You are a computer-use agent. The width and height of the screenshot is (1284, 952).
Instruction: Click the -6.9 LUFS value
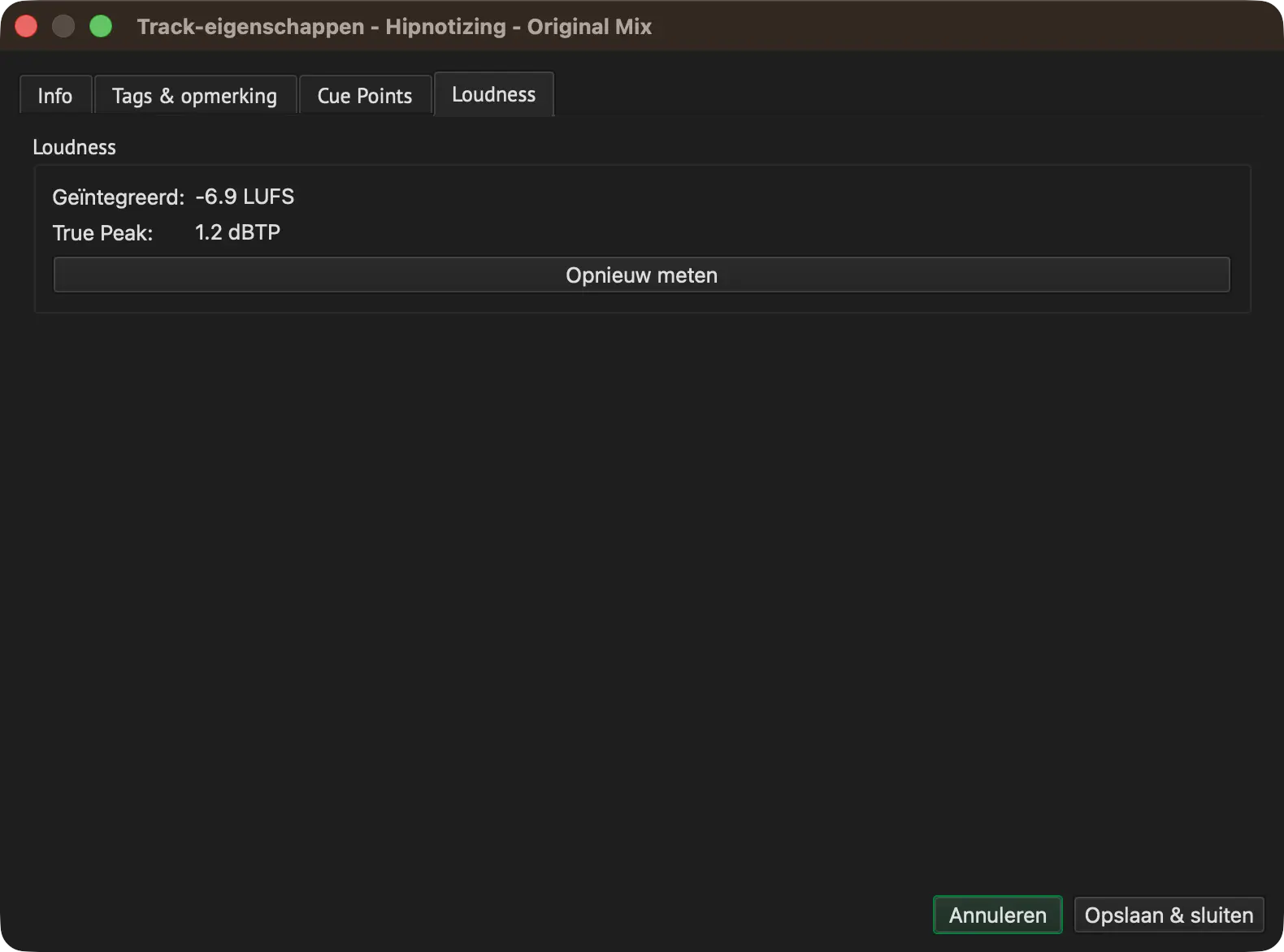pyautogui.click(x=245, y=197)
